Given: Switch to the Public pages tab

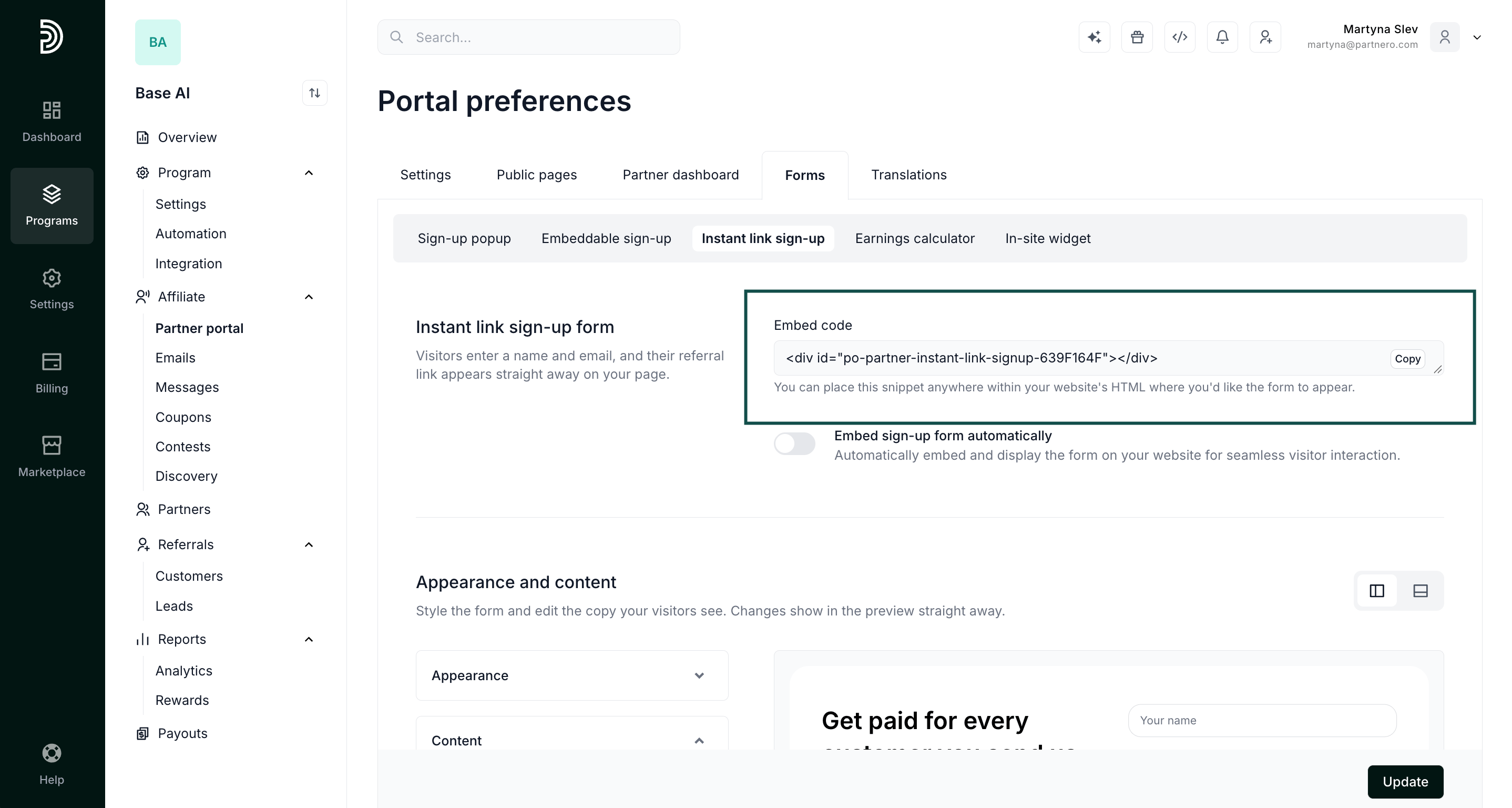Looking at the screenshot, I should pyautogui.click(x=536, y=175).
